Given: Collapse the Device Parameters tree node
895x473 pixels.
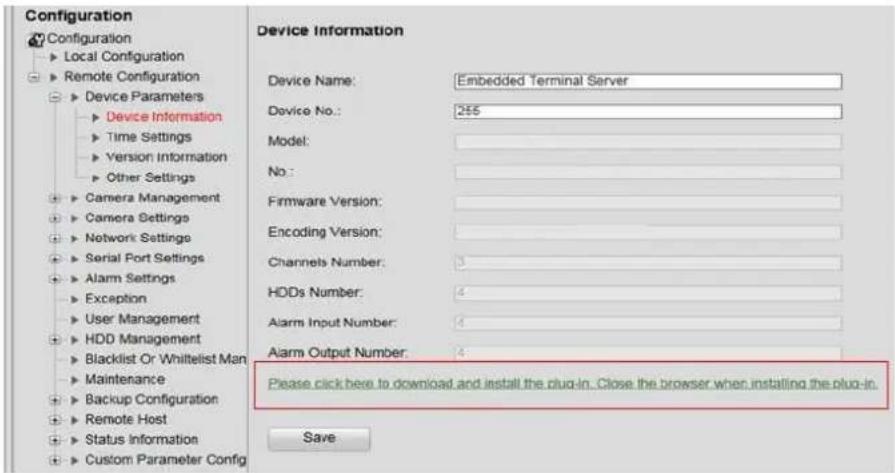Looking at the screenshot, I should click(55, 97).
